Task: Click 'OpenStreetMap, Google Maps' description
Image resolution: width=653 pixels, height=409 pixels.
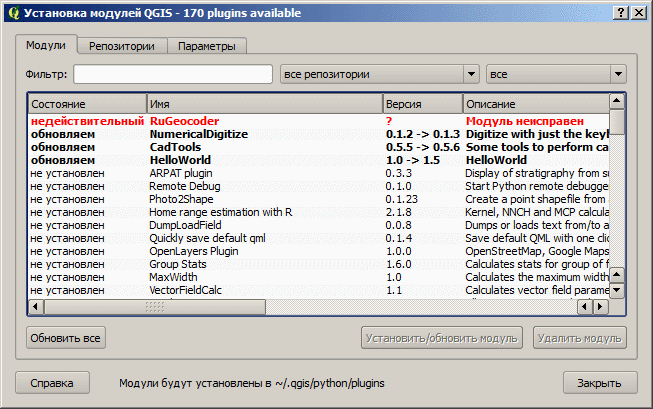Action: tap(537, 251)
